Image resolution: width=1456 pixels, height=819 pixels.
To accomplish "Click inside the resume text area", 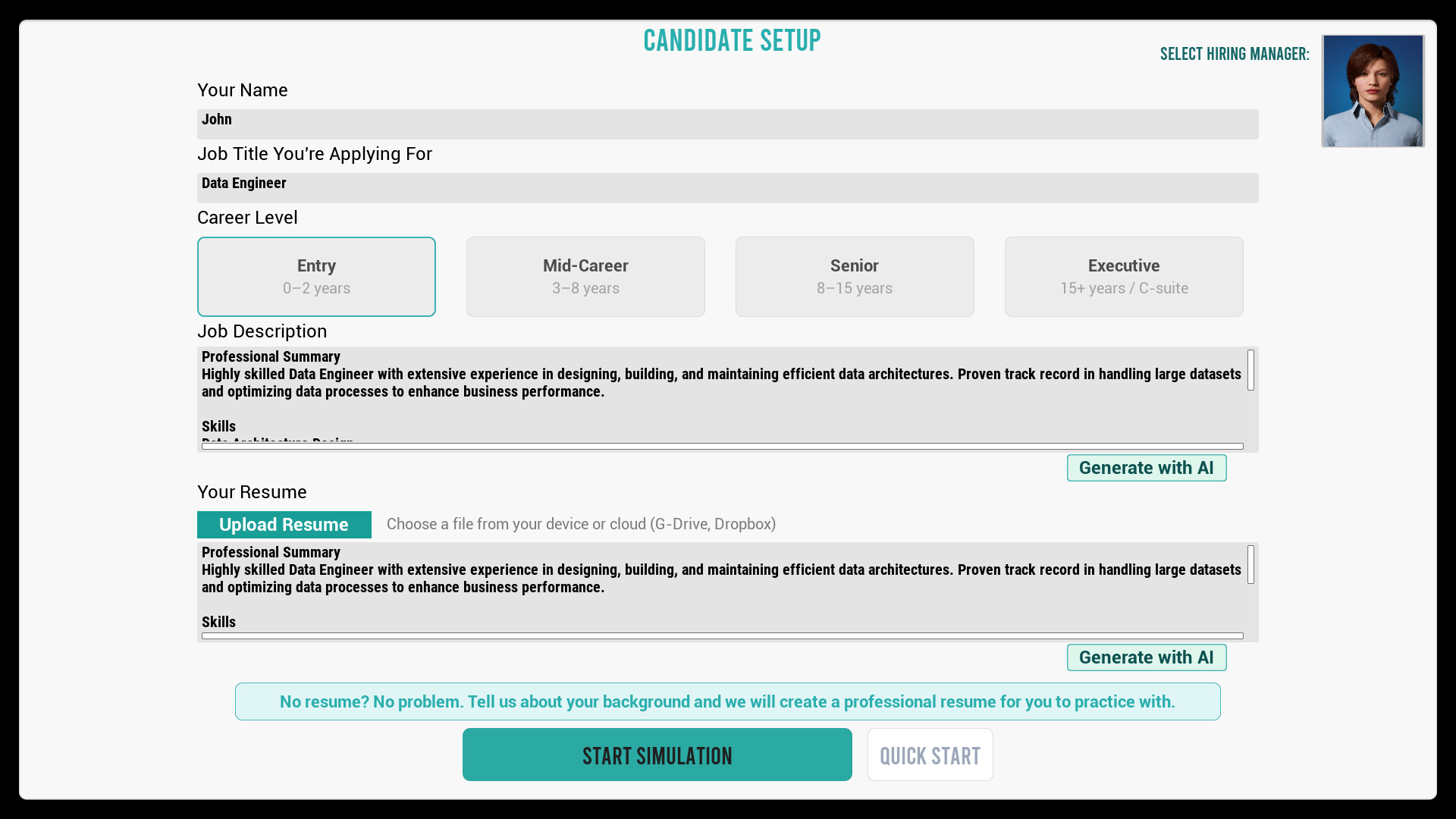I will coord(720,588).
